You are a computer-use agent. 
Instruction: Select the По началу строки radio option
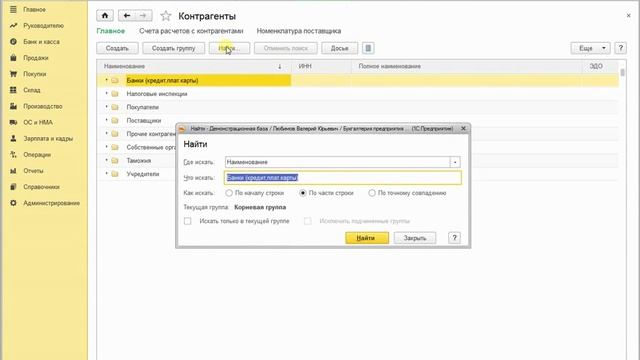click(229, 193)
